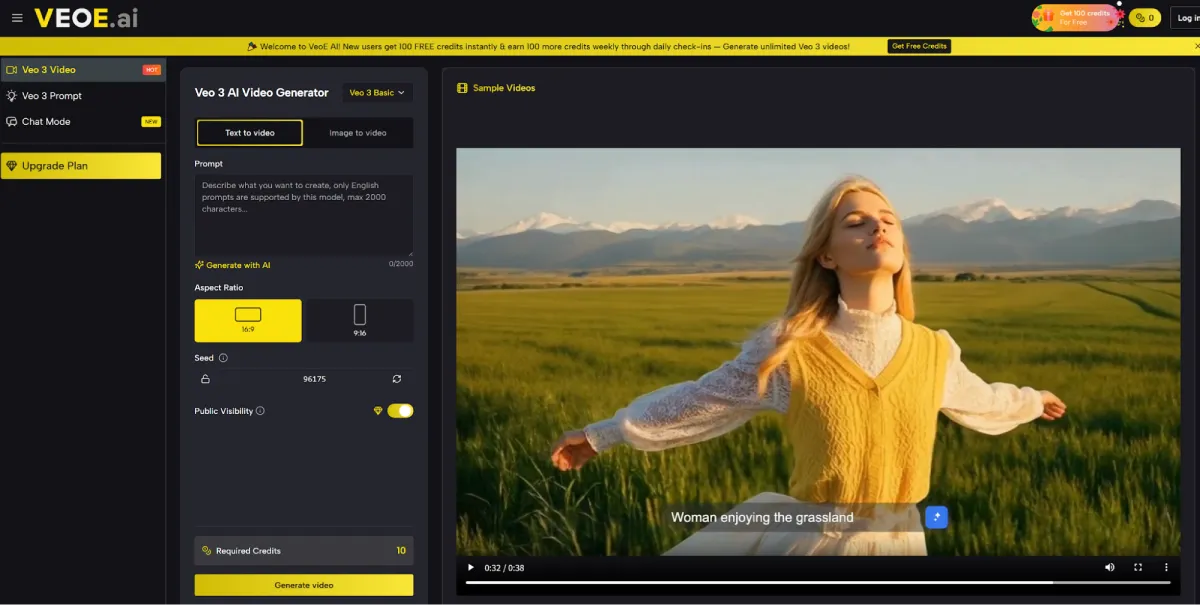Mute the sample video audio
This screenshot has width=1200, height=605.
tap(1110, 567)
